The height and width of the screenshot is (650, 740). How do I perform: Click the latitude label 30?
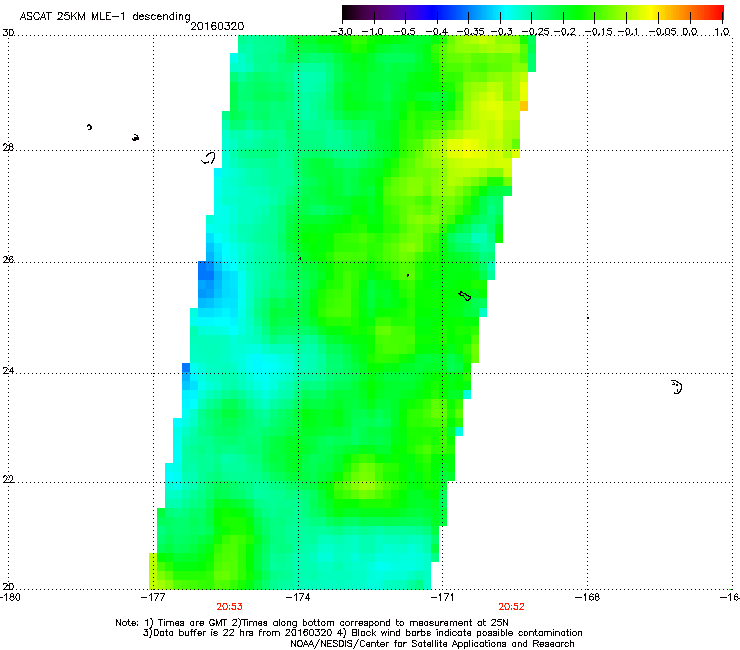pyautogui.click(x=8, y=33)
